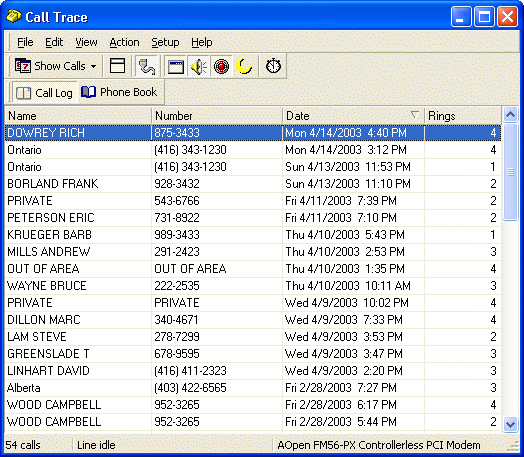This screenshot has height=457, width=524.
Task: Open the Show Calls dropdown arrow
Action: 94,66
